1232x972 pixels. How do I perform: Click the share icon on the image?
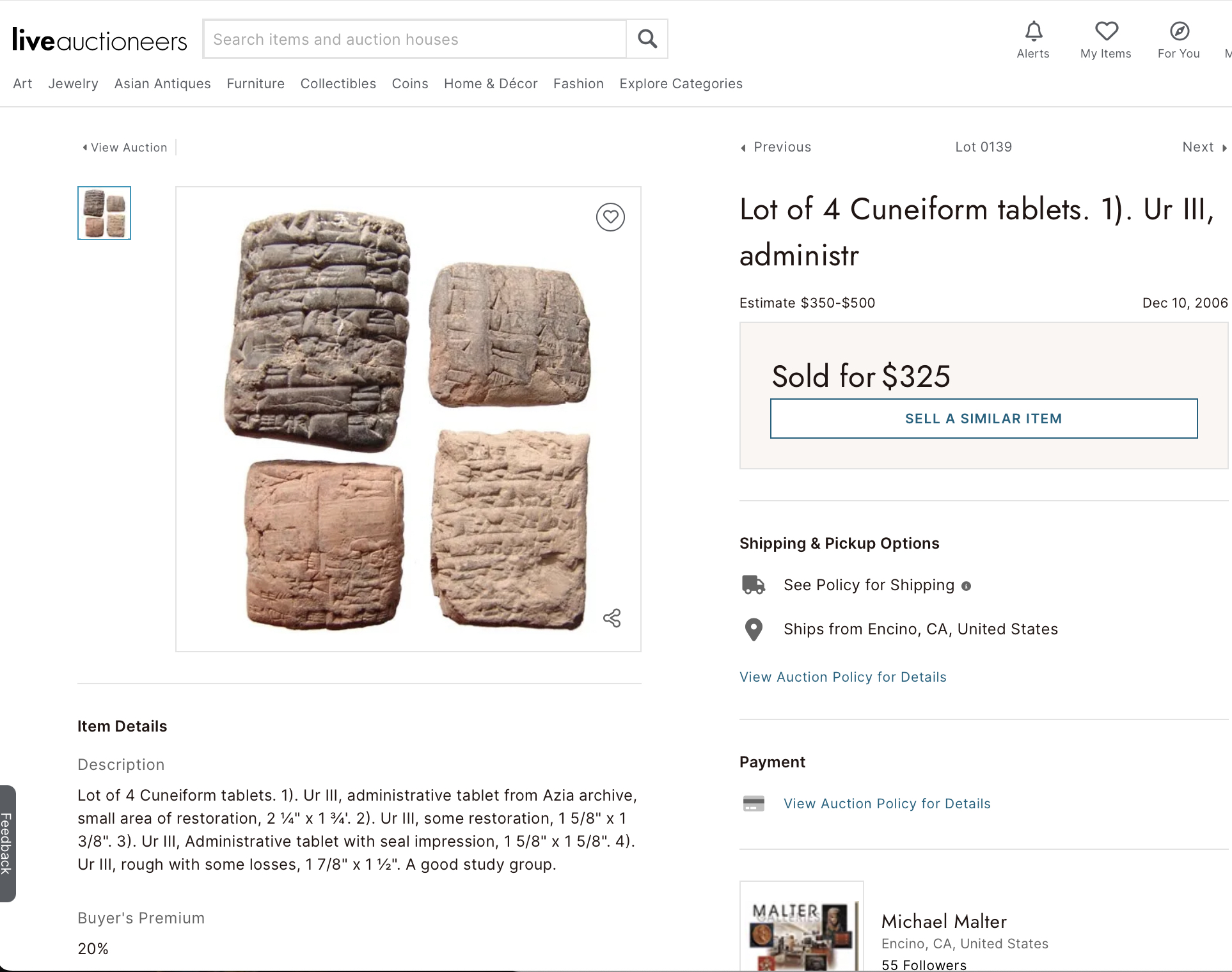coord(612,618)
